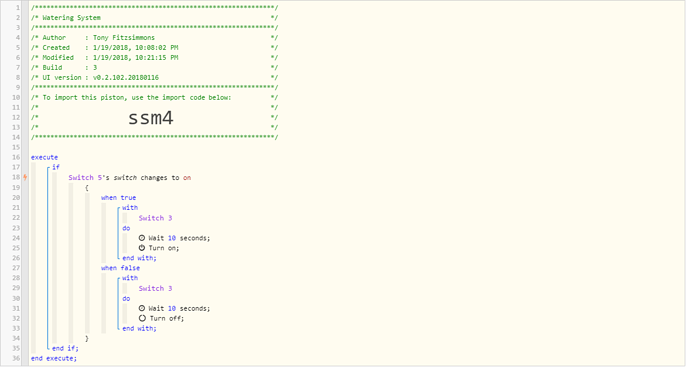Click the 'when true' block label
The height and width of the screenshot is (370, 690).
(118, 198)
